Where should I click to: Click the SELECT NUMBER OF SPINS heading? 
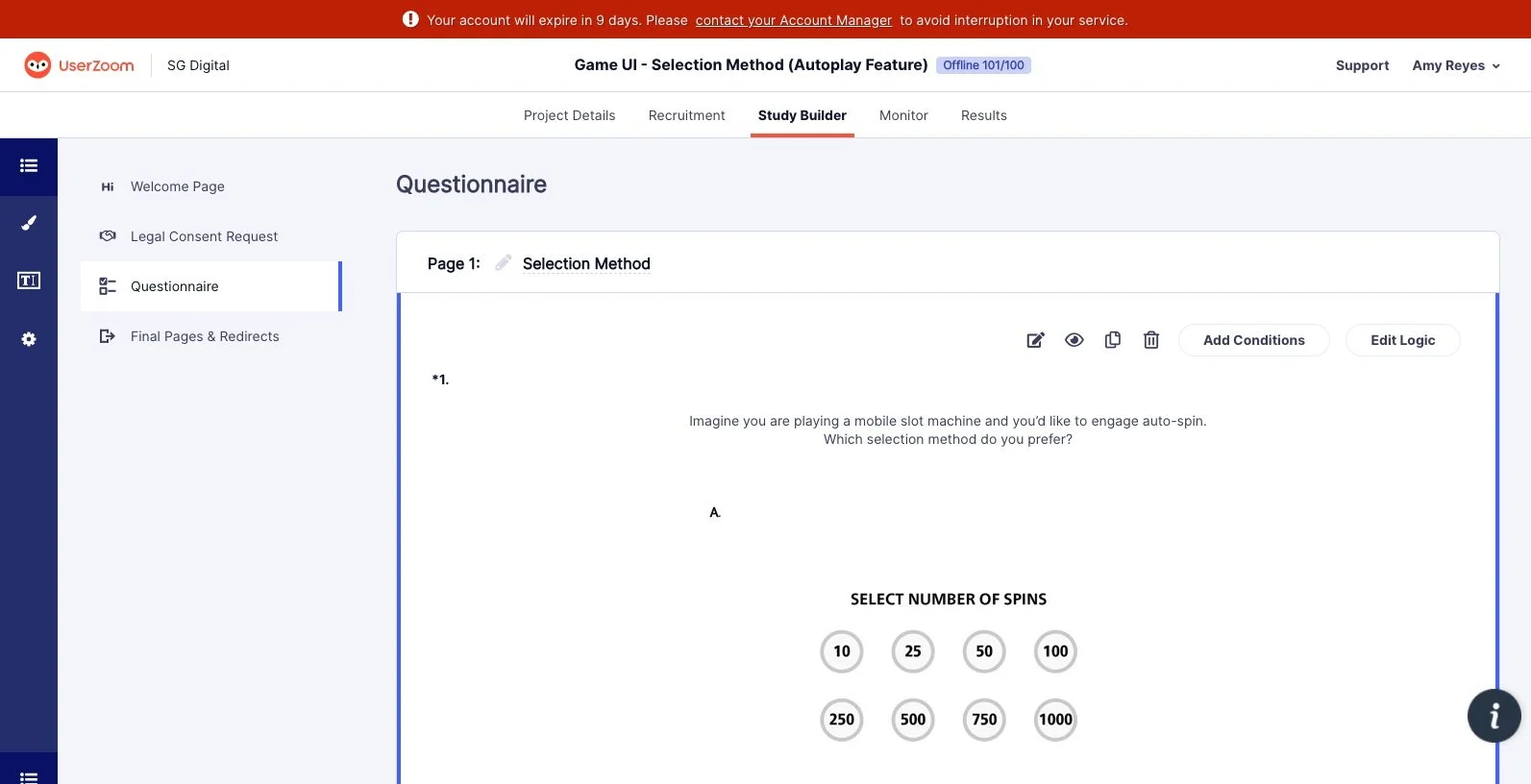pyautogui.click(x=949, y=600)
